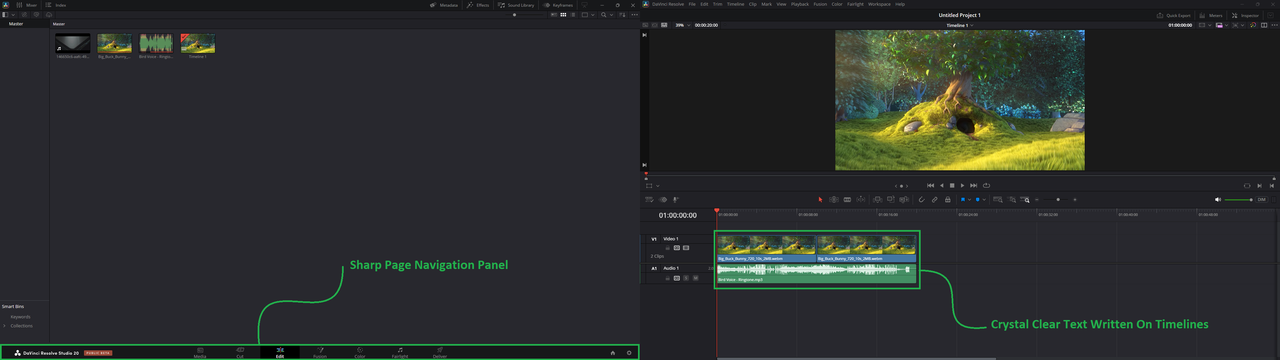Screen dimensions: 1280x360
Task: Play in reverse button
Action: pyautogui.click(x=942, y=185)
